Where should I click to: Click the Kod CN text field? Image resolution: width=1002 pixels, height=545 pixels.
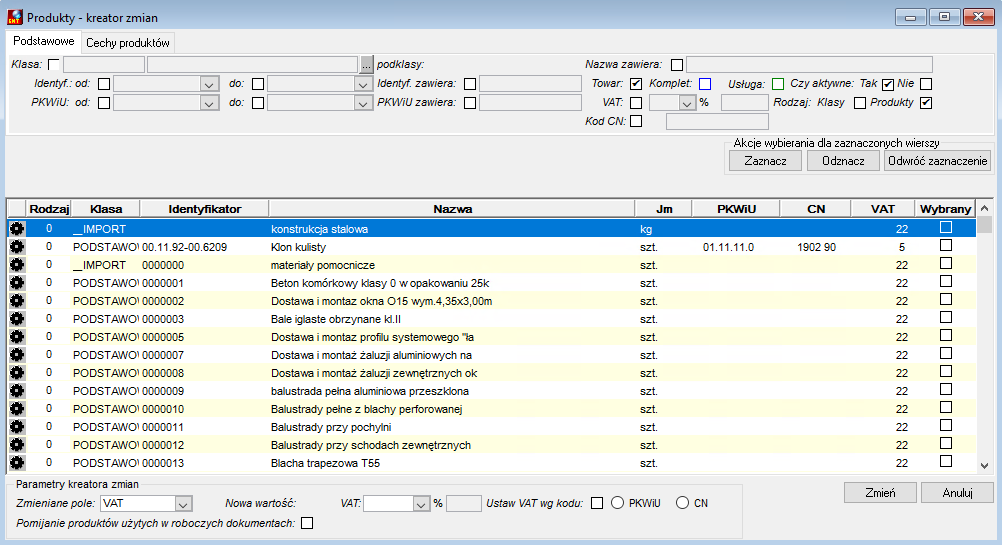[717, 121]
